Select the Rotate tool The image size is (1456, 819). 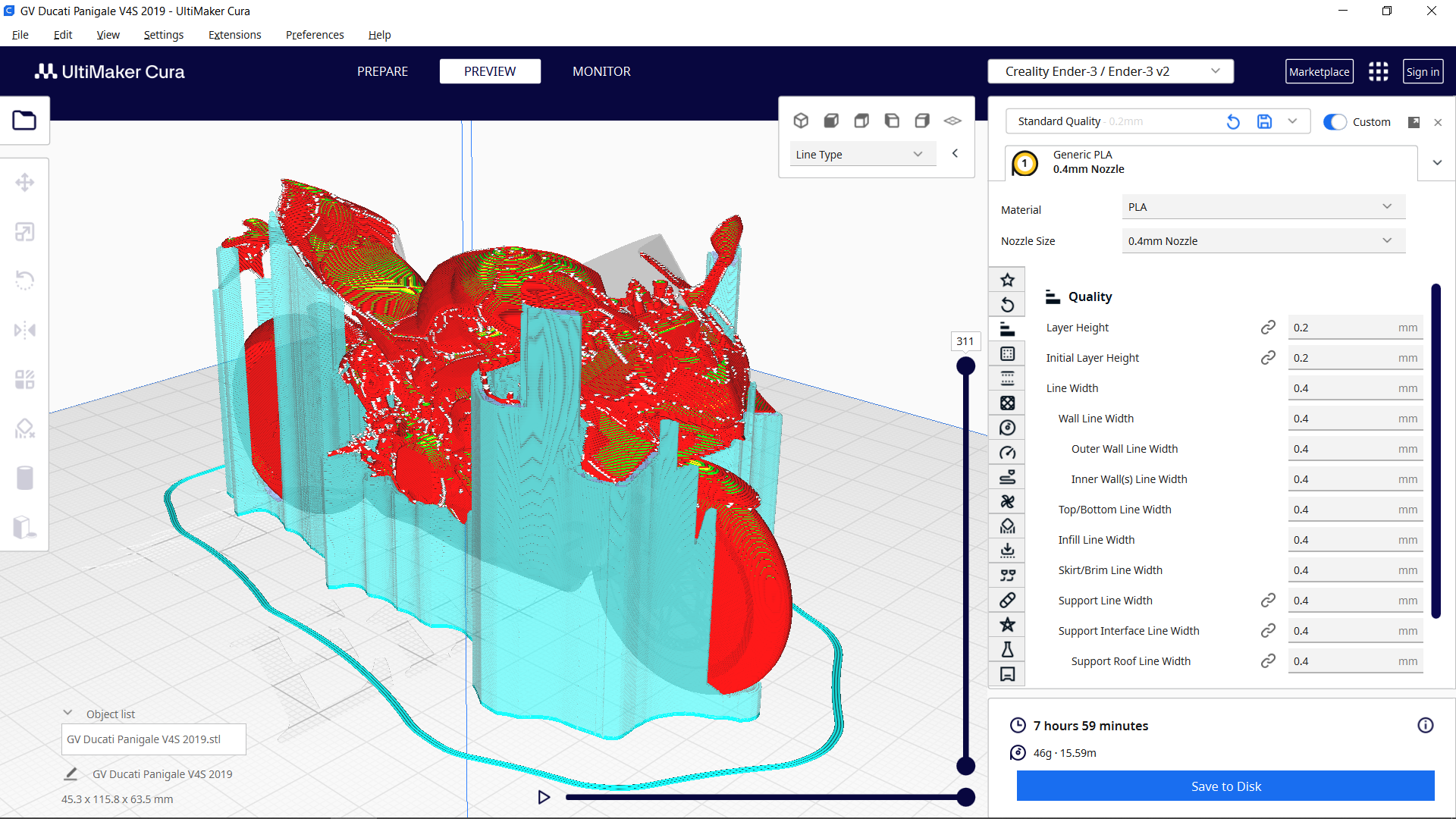coord(25,281)
